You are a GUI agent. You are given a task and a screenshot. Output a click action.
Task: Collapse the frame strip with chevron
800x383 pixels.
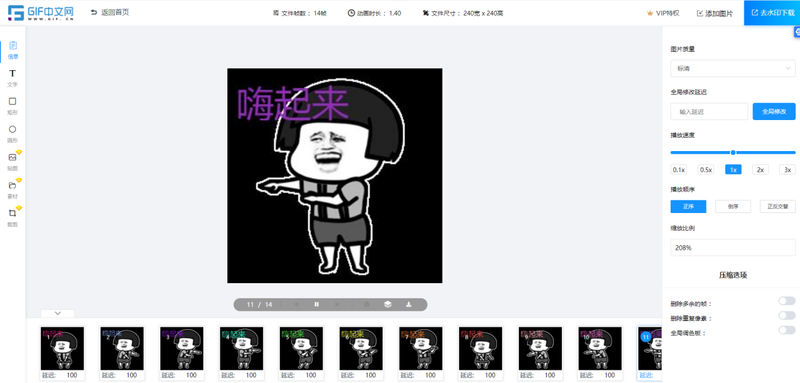(58, 313)
